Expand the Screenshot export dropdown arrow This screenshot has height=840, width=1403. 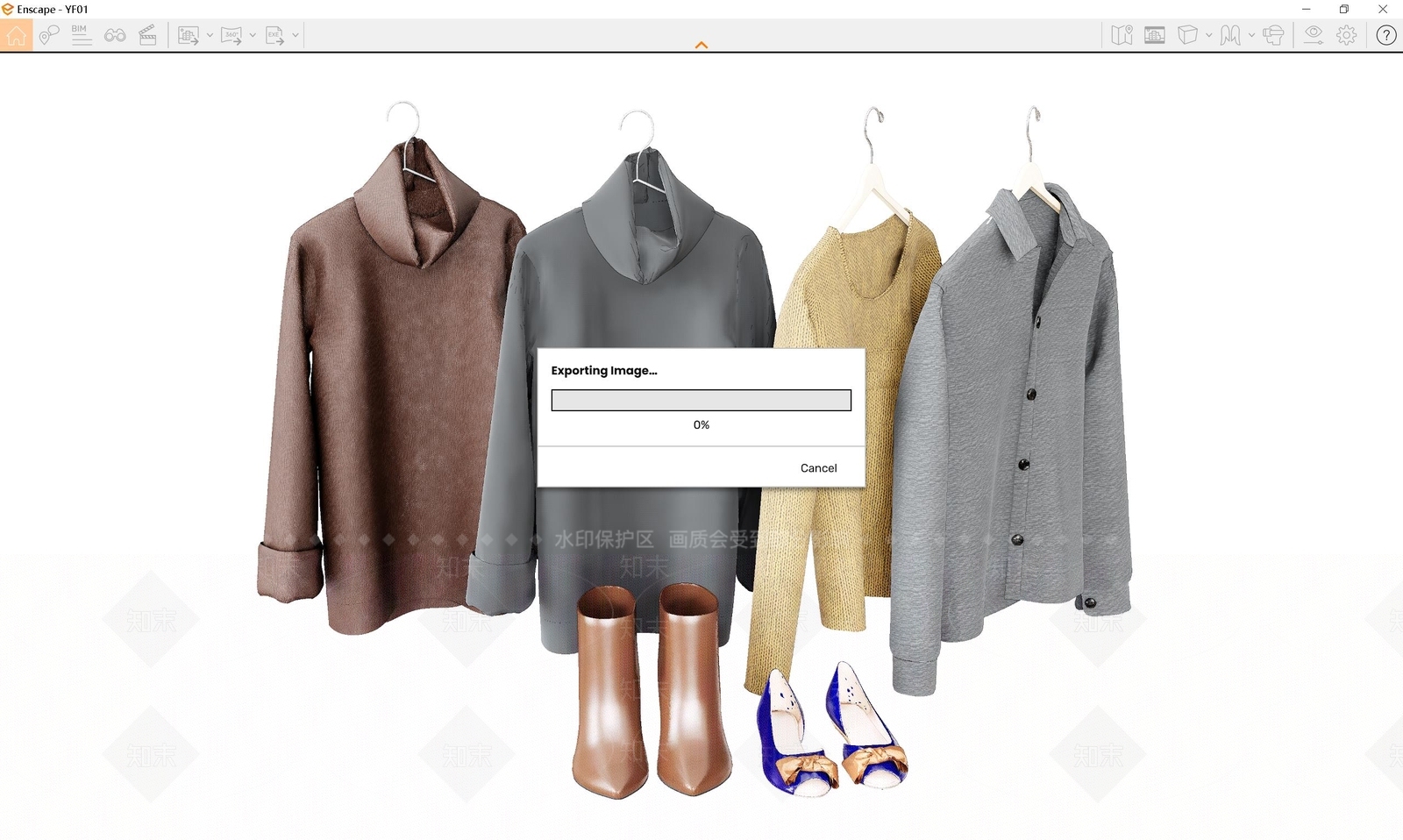point(210,35)
